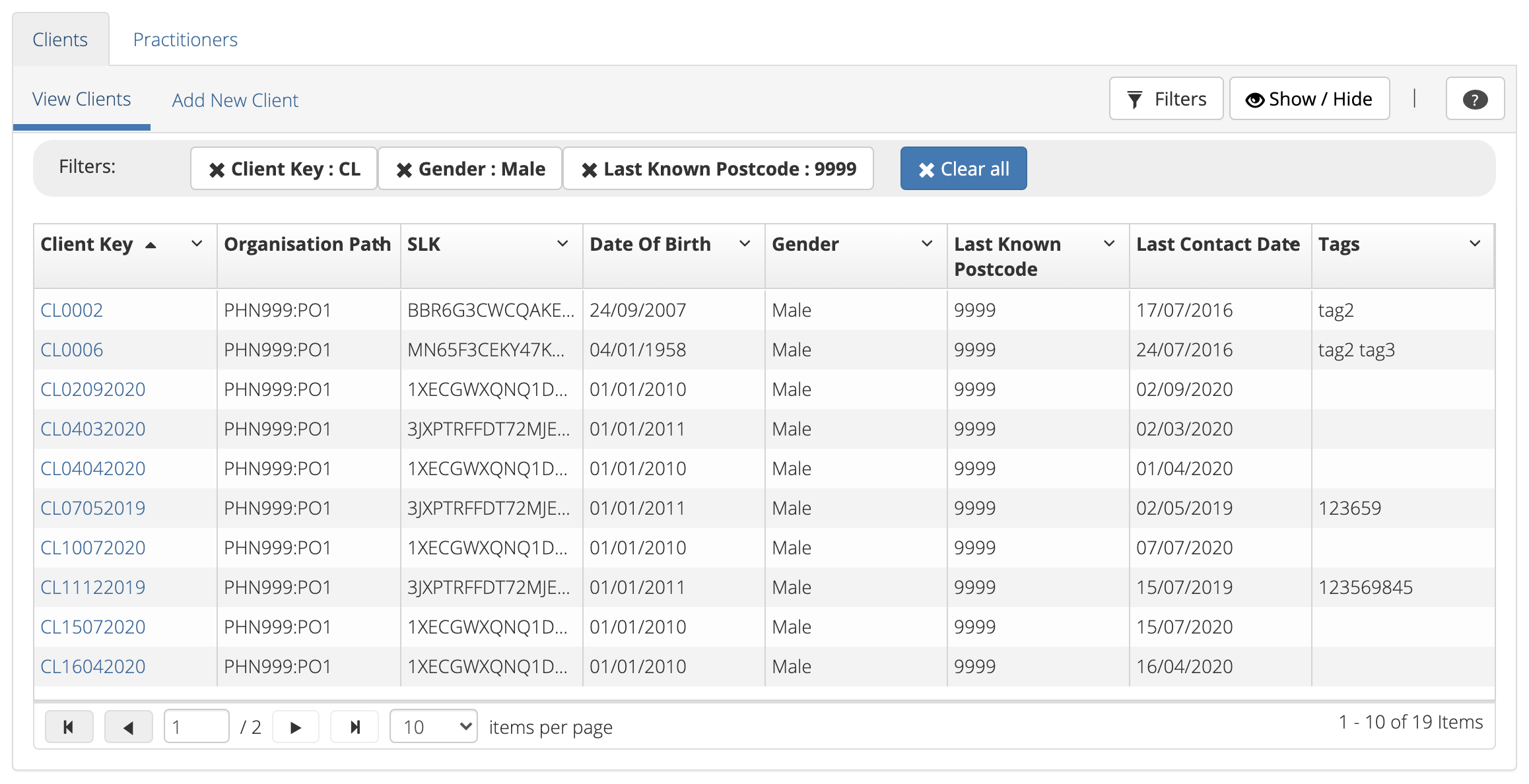Open client CL16042020 record
Viewport: 1529px width, 784px height.
tap(93, 667)
